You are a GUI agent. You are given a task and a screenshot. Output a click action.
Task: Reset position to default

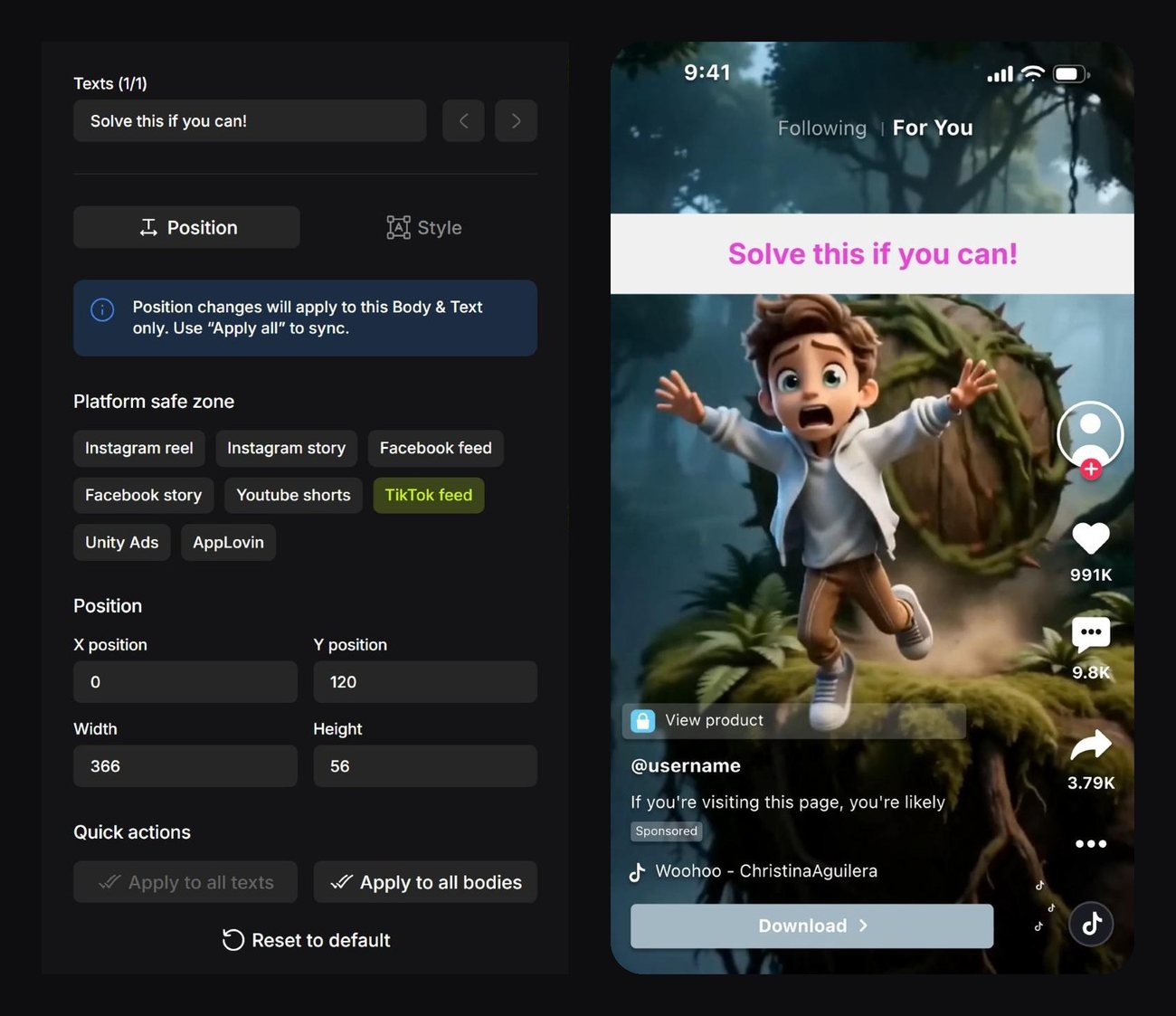point(306,940)
